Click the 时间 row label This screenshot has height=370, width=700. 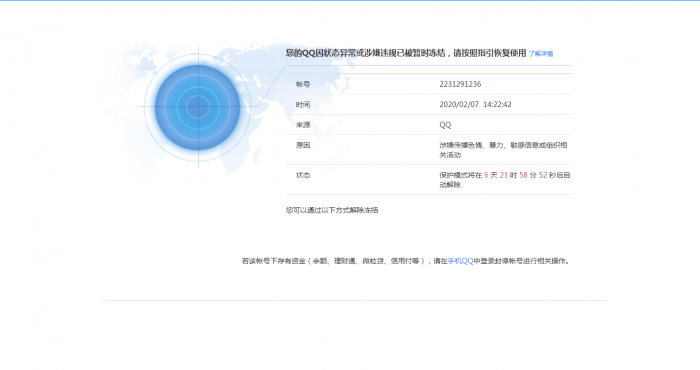303,104
